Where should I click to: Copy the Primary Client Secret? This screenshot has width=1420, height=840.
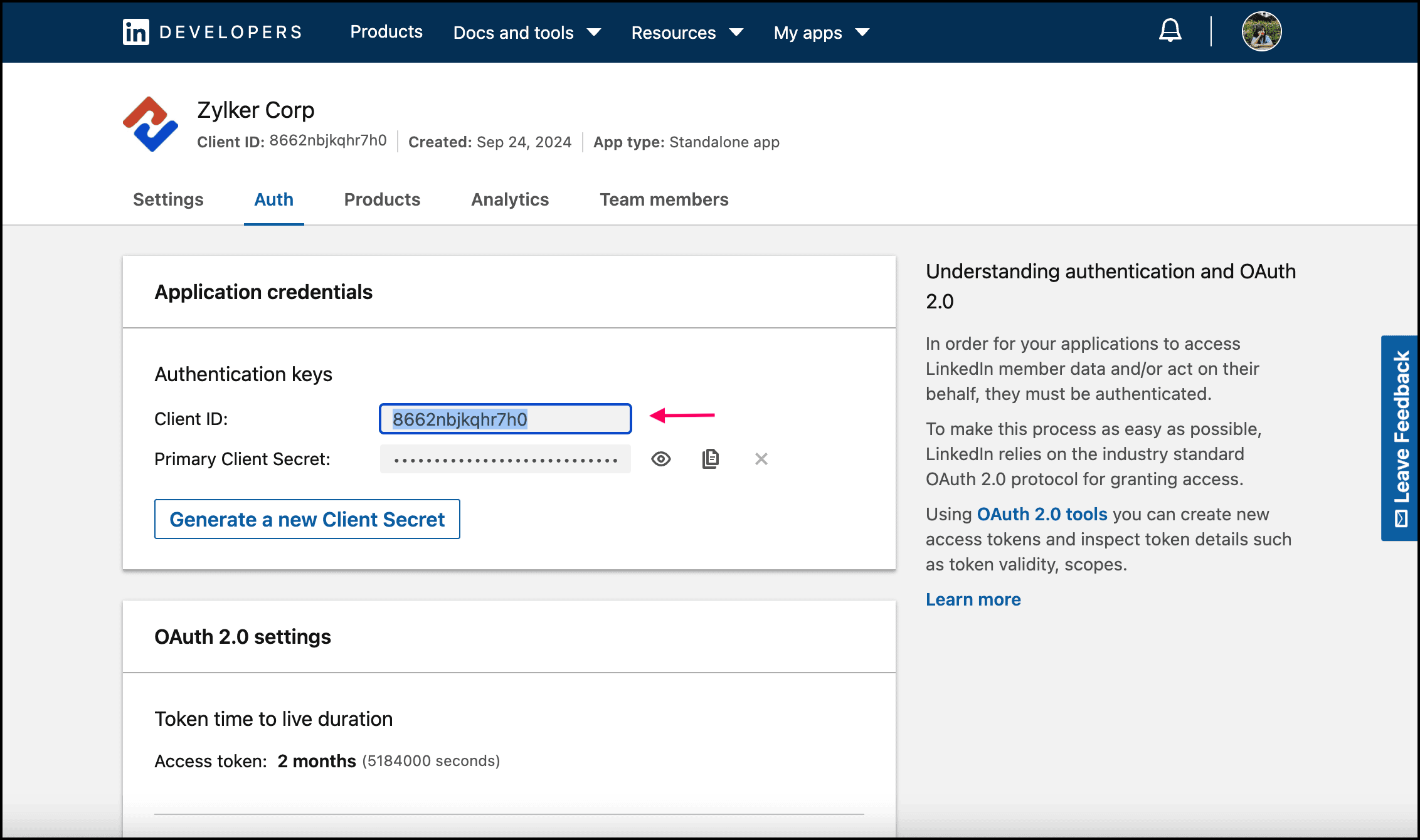click(710, 459)
